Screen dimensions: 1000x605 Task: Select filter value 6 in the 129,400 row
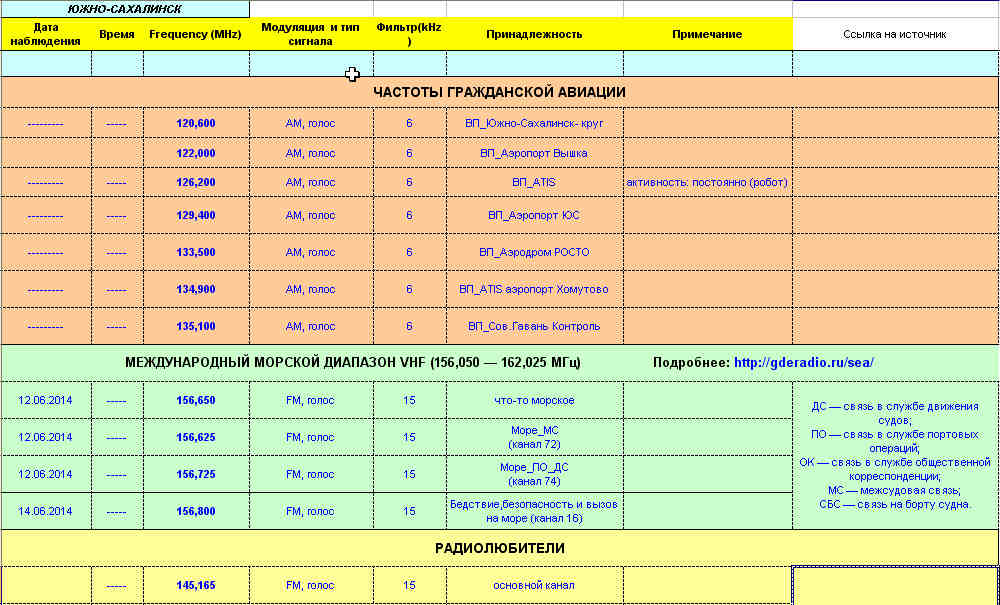pos(409,215)
